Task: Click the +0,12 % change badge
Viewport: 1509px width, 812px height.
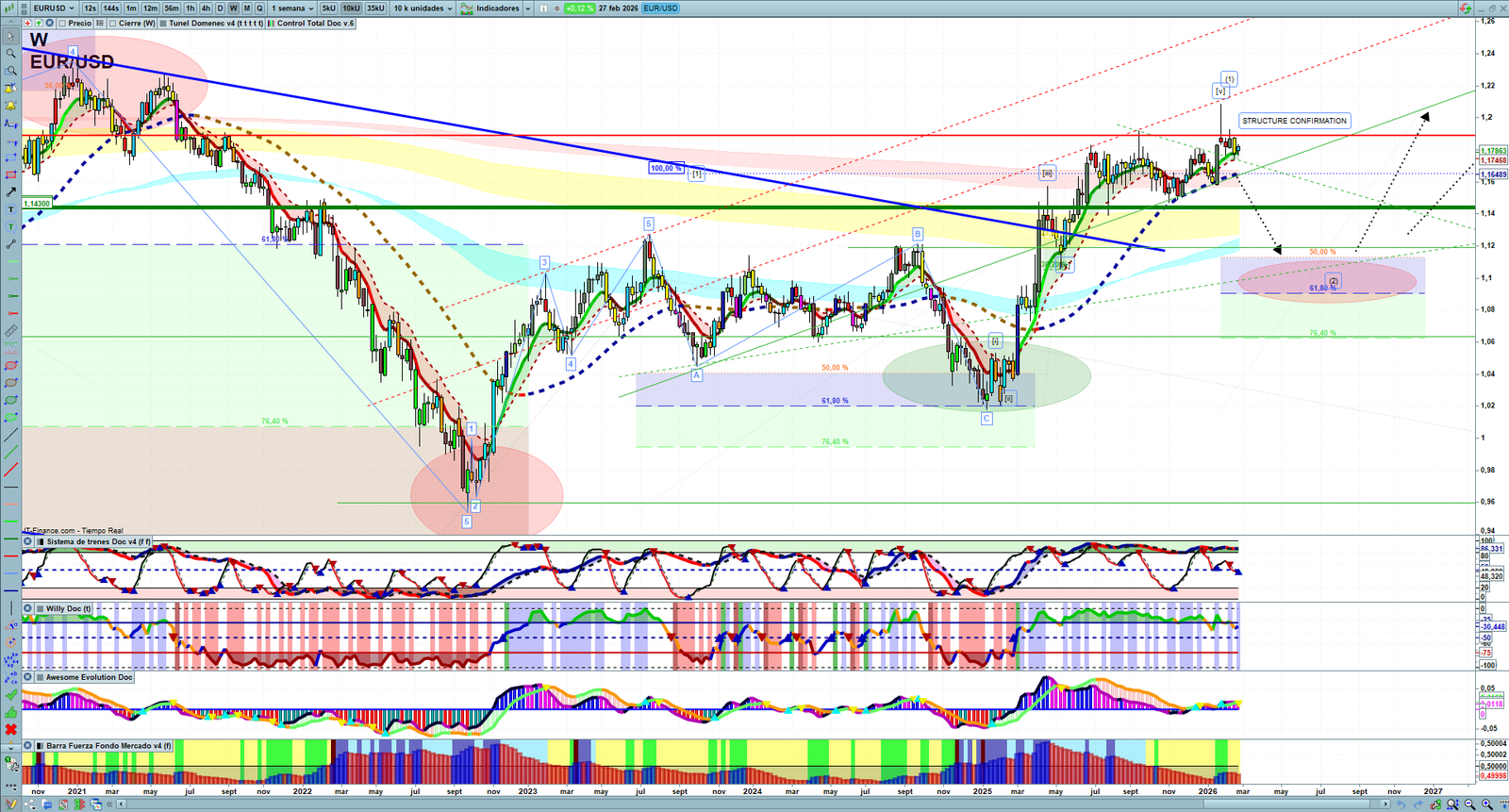Action: click(x=580, y=8)
